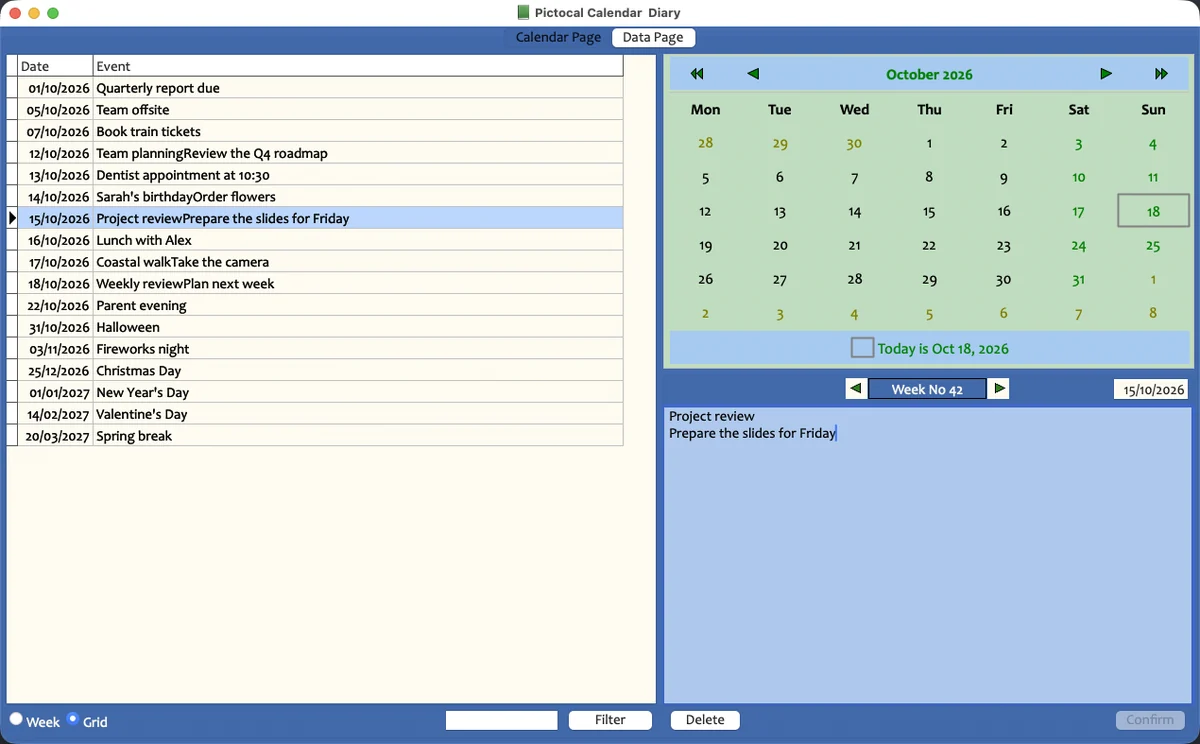1200x744 pixels.
Task: Select day 22 in the October calendar
Action: pos(929,245)
